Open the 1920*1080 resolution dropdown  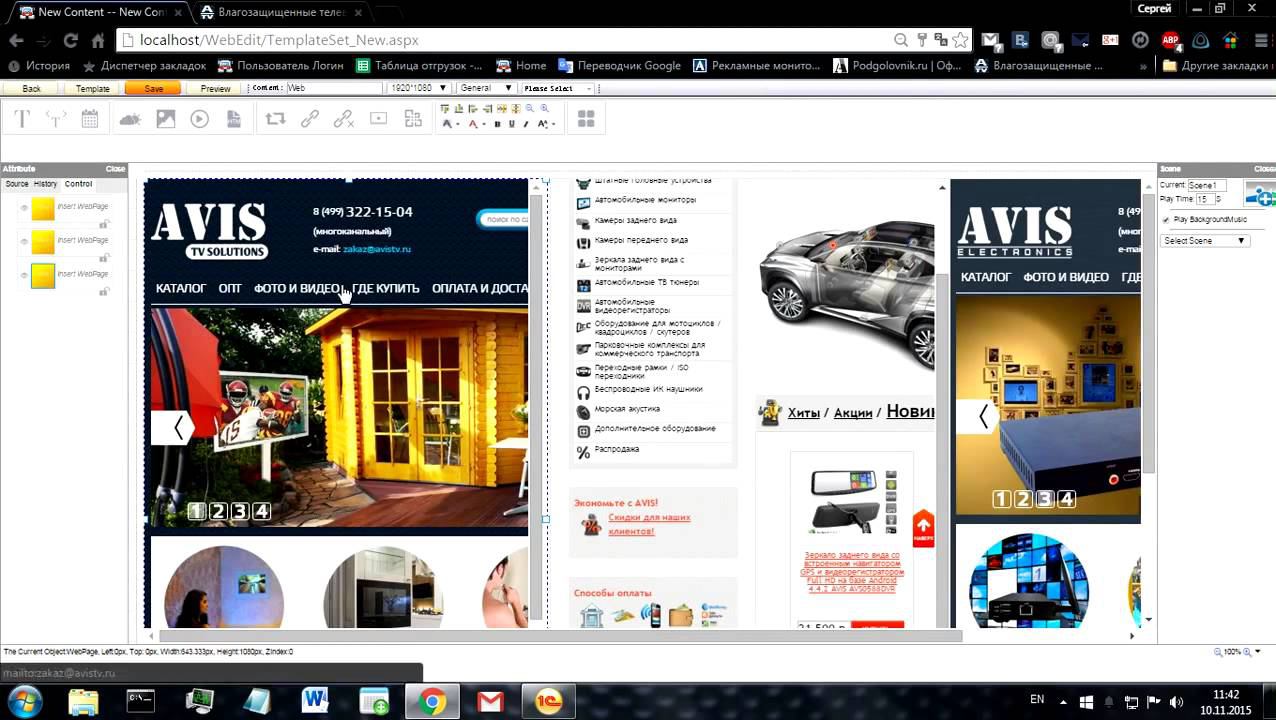click(418, 88)
